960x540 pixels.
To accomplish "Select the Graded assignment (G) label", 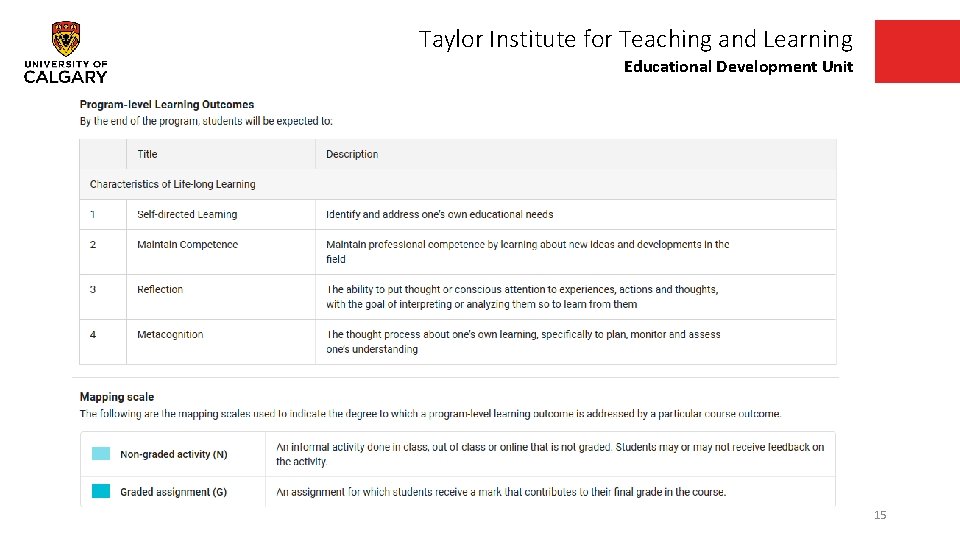I will coord(174,492).
